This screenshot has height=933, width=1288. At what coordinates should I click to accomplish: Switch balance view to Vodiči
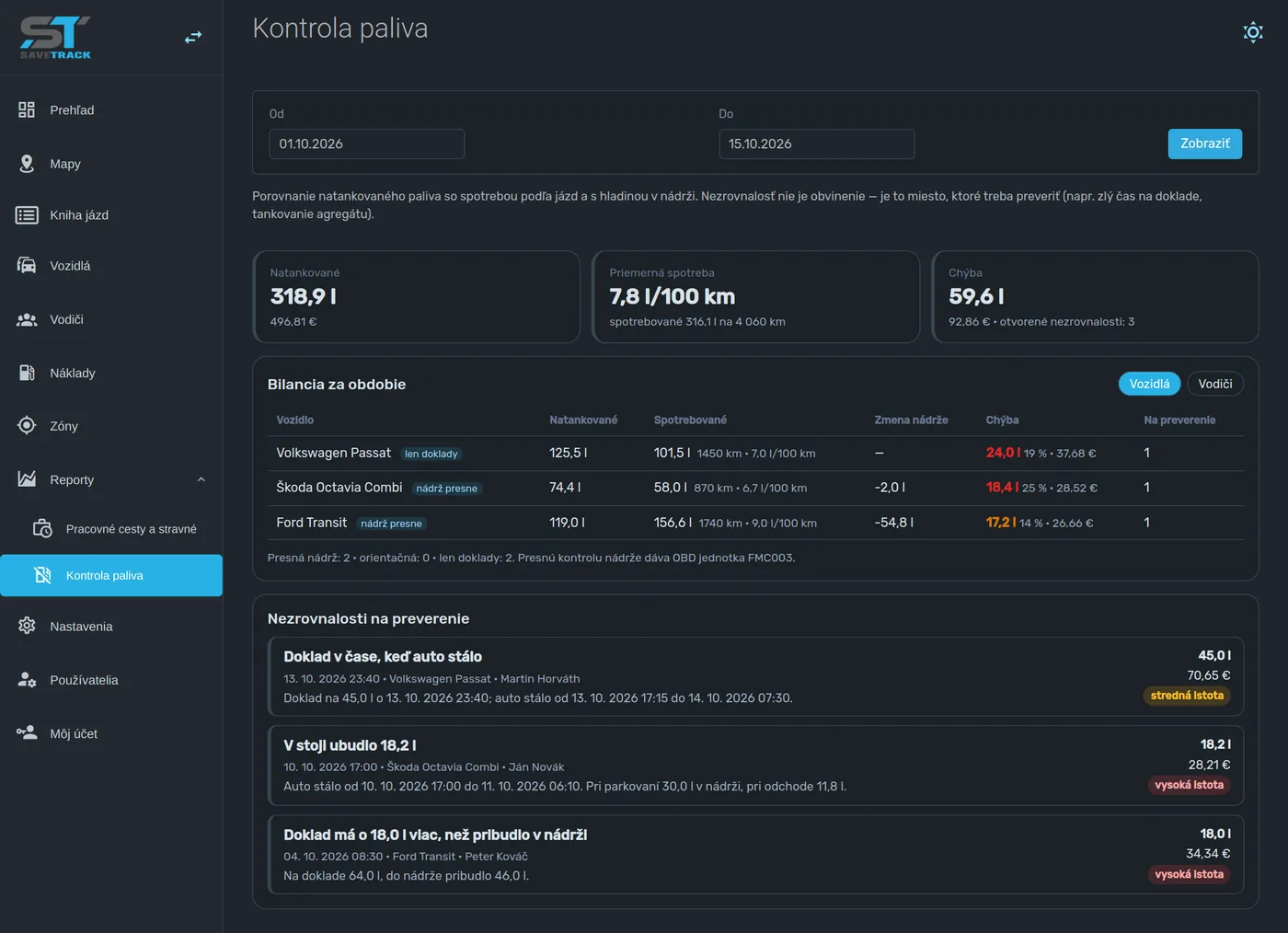pyautogui.click(x=1214, y=384)
